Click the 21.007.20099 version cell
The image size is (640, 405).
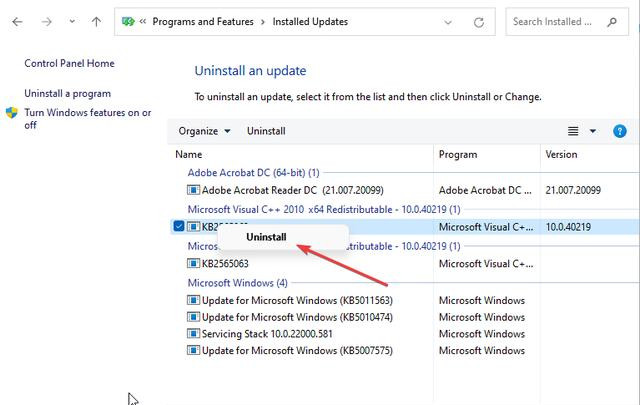click(x=573, y=190)
